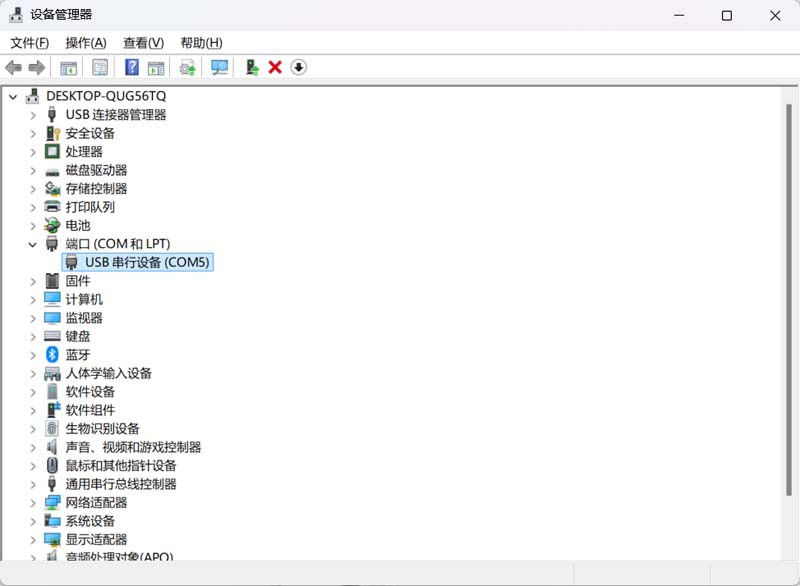800x586 pixels.
Task: Open the Properties toolbar icon
Action: pos(100,67)
